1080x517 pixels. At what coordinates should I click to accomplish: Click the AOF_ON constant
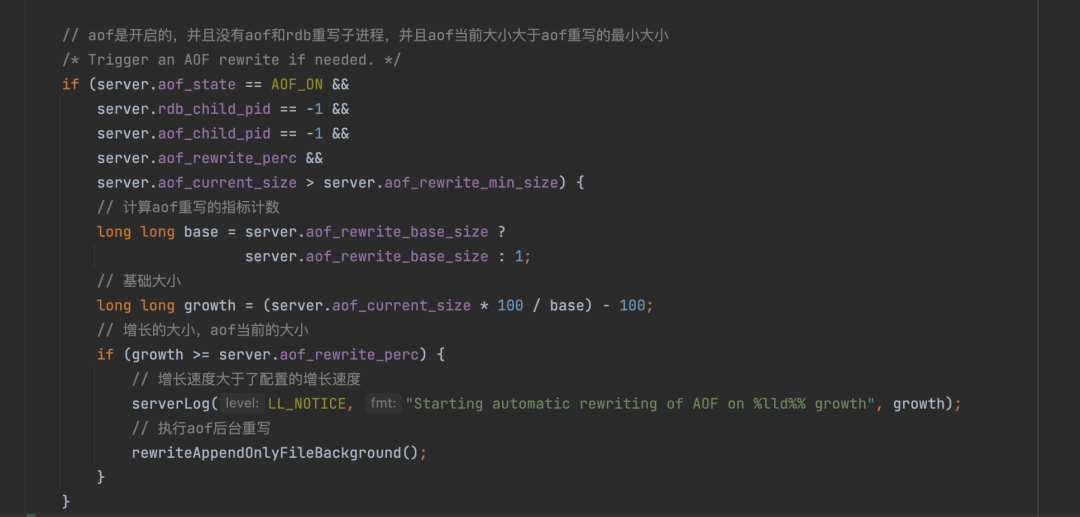click(297, 85)
